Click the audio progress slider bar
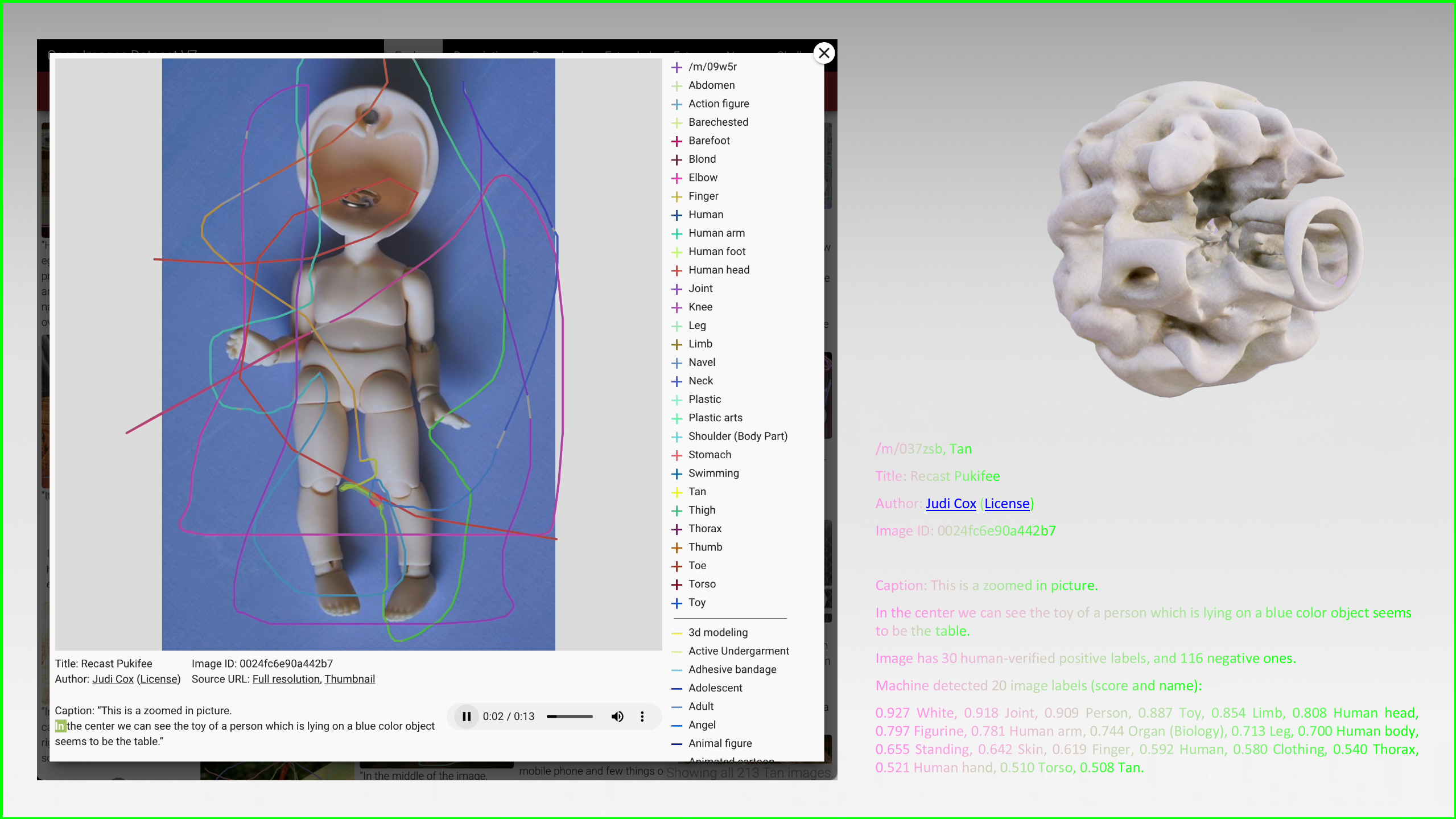Image resolution: width=1456 pixels, height=819 pixels. (570, 716)
